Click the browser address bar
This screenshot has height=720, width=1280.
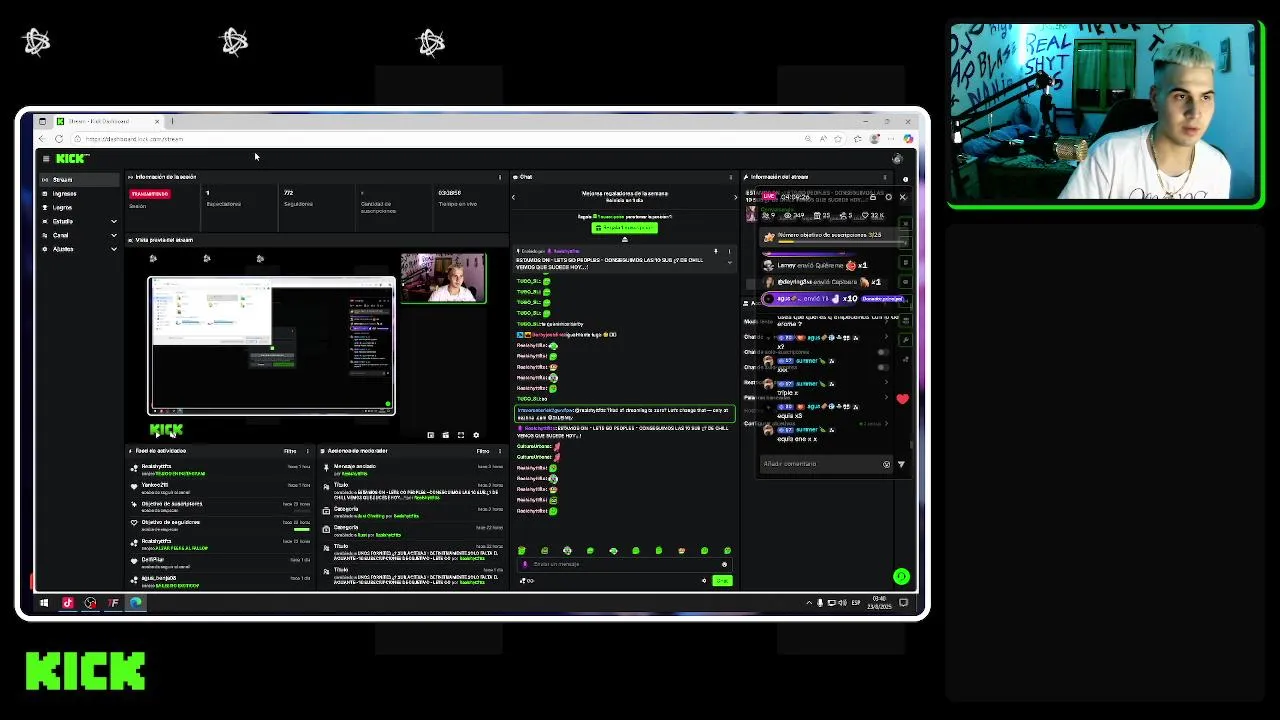(440, 139)
